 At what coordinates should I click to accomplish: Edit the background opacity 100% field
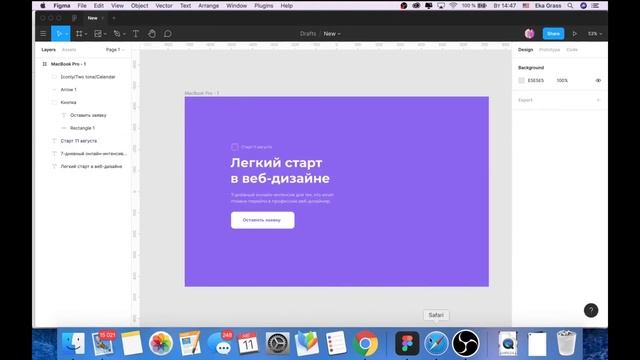point(562,80)
